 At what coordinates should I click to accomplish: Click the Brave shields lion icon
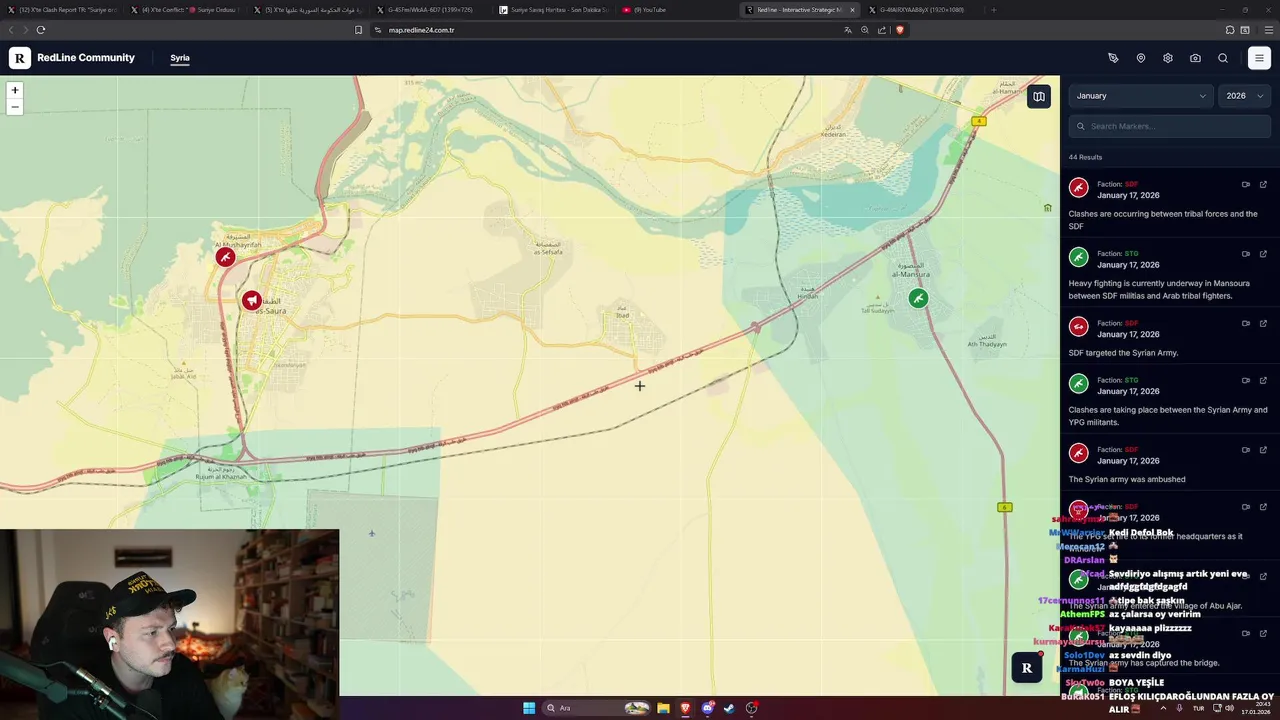[x=899, y=30]
